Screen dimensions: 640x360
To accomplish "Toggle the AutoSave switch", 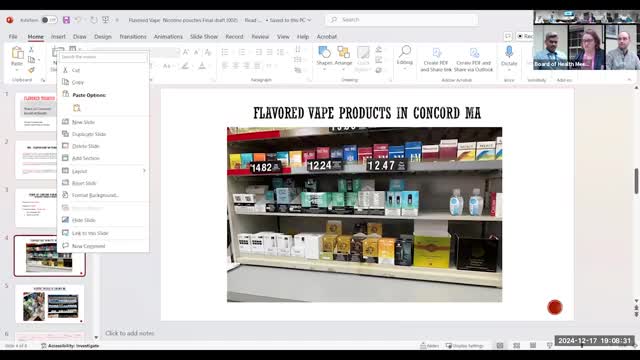I will pos(49,20).
